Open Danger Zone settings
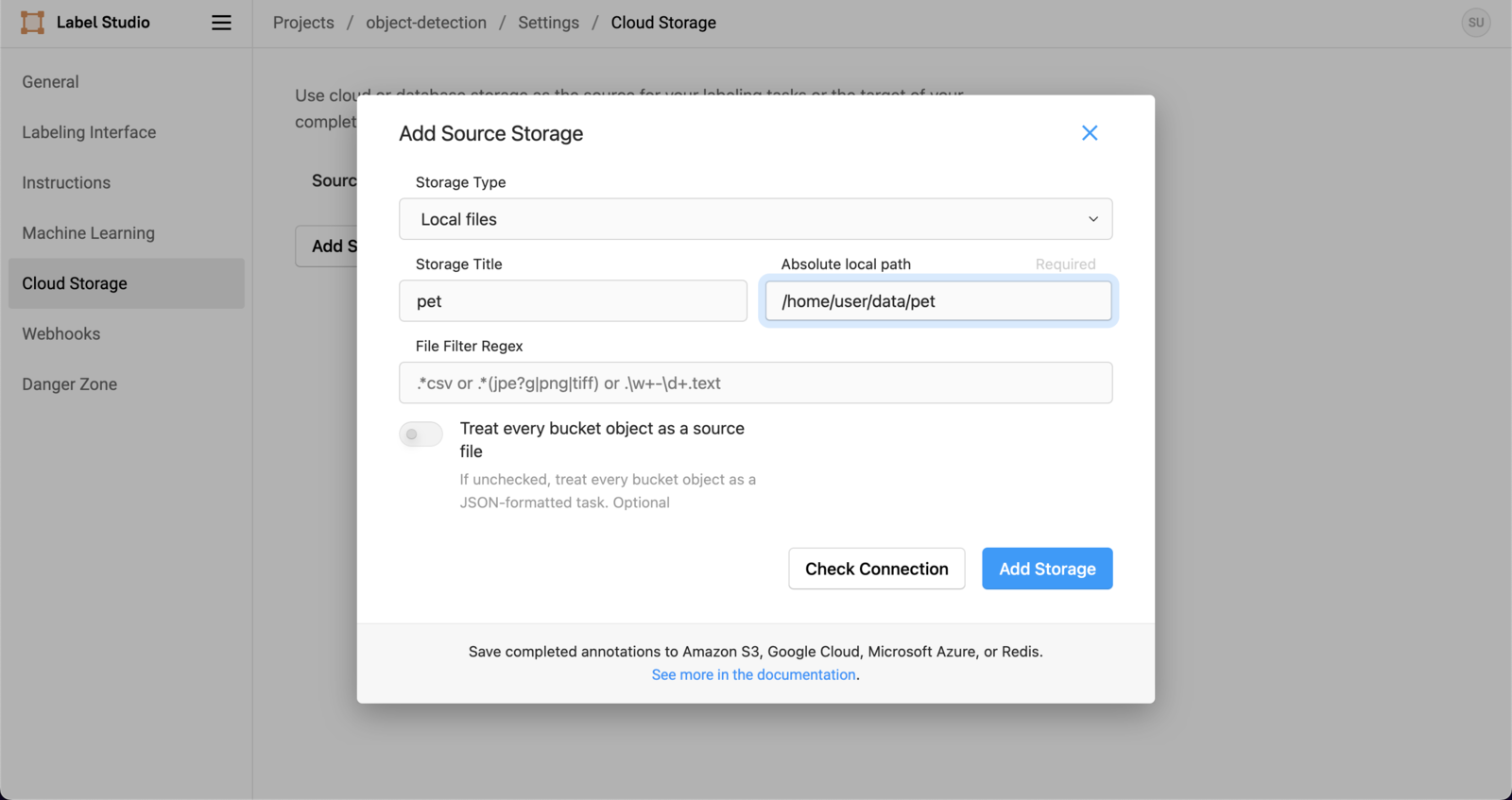The image size is (1512, 800). click(70, 384)
